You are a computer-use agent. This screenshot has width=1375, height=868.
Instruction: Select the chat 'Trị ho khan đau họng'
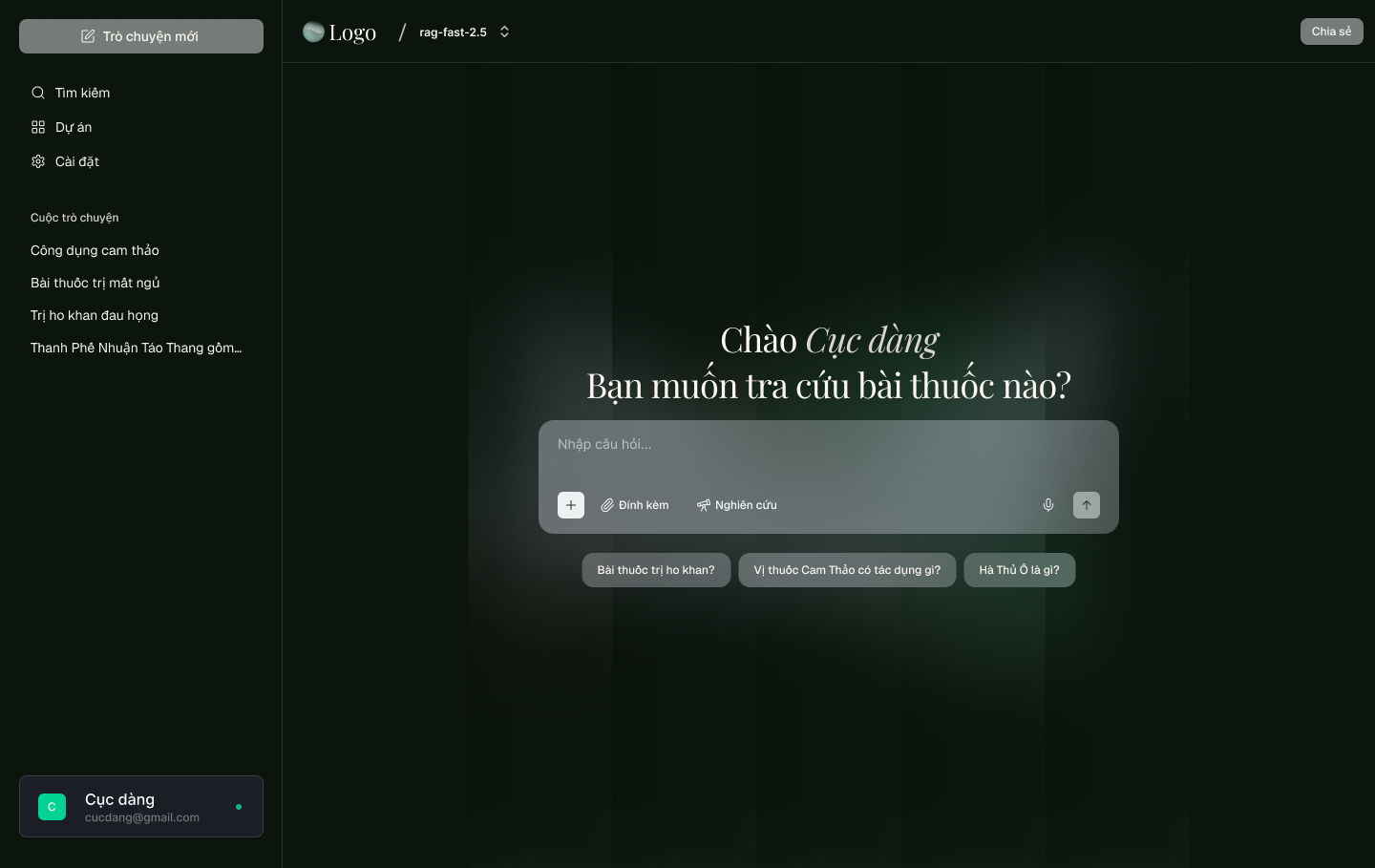point(94,315)
